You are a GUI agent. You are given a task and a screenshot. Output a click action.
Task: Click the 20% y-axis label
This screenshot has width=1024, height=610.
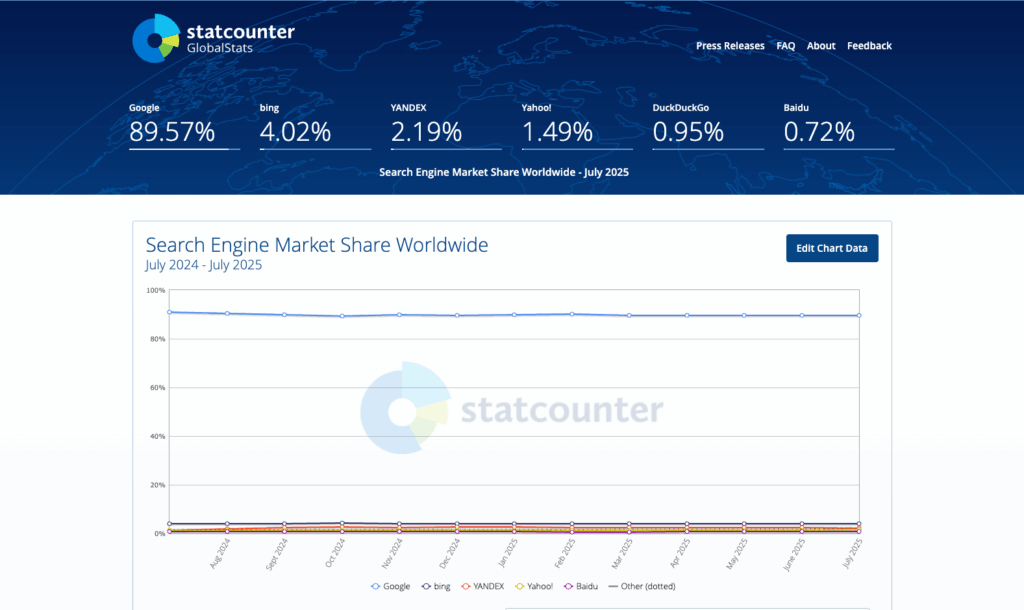coord(157,485)
